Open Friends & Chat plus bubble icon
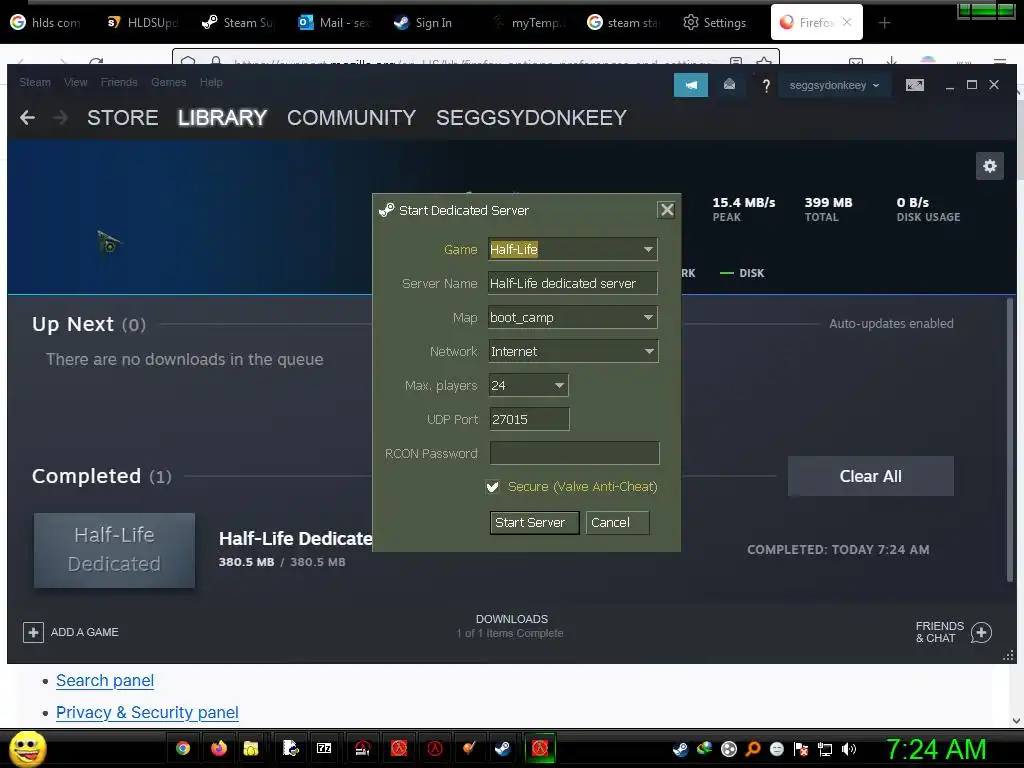Screen dimensions: 1024x768 (981, 632)
